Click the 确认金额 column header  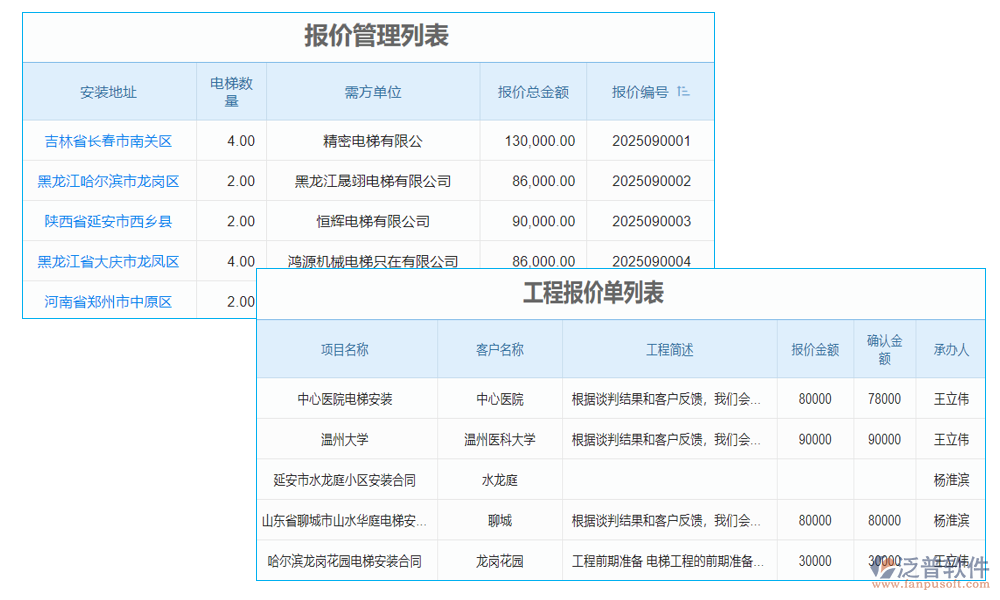pos(884,349)
